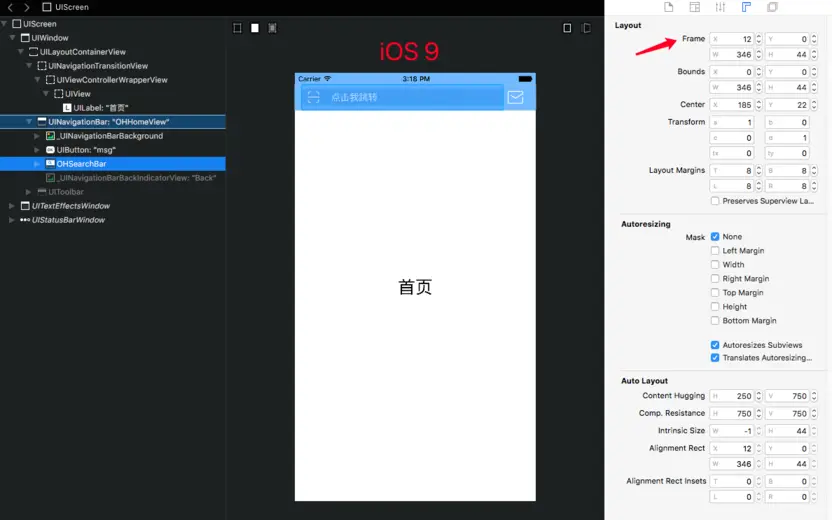
Task: Select UILayoutContainerView in the hierarchy
Action: point(112,52)
